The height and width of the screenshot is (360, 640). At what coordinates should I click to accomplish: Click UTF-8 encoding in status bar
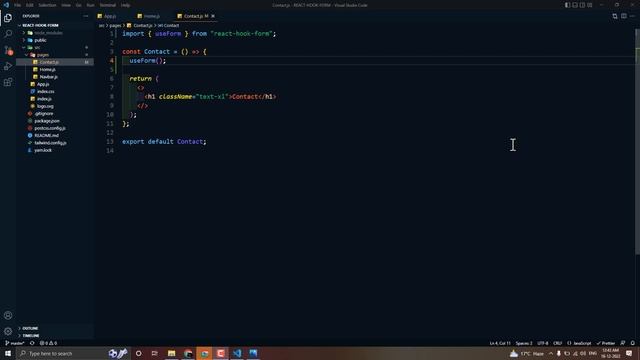543,343
